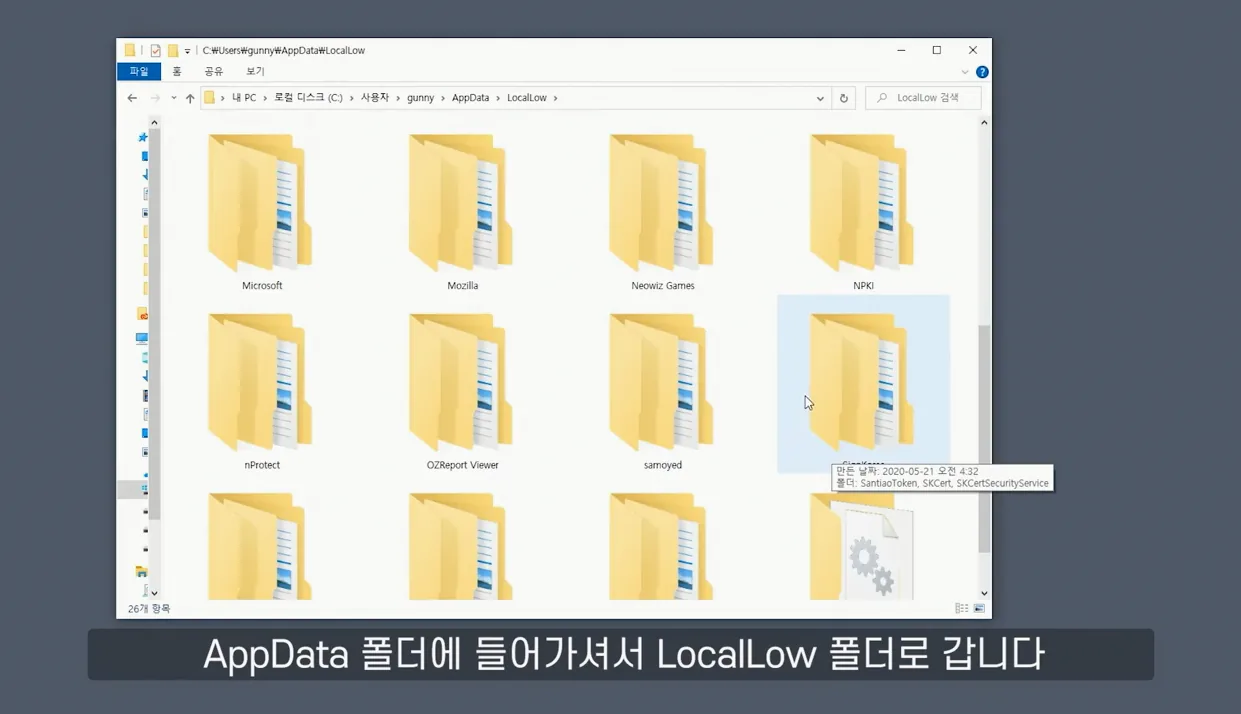Expand chevron after LocalLow in breadcrumb

pyautogui.click(x=555, y=98)
